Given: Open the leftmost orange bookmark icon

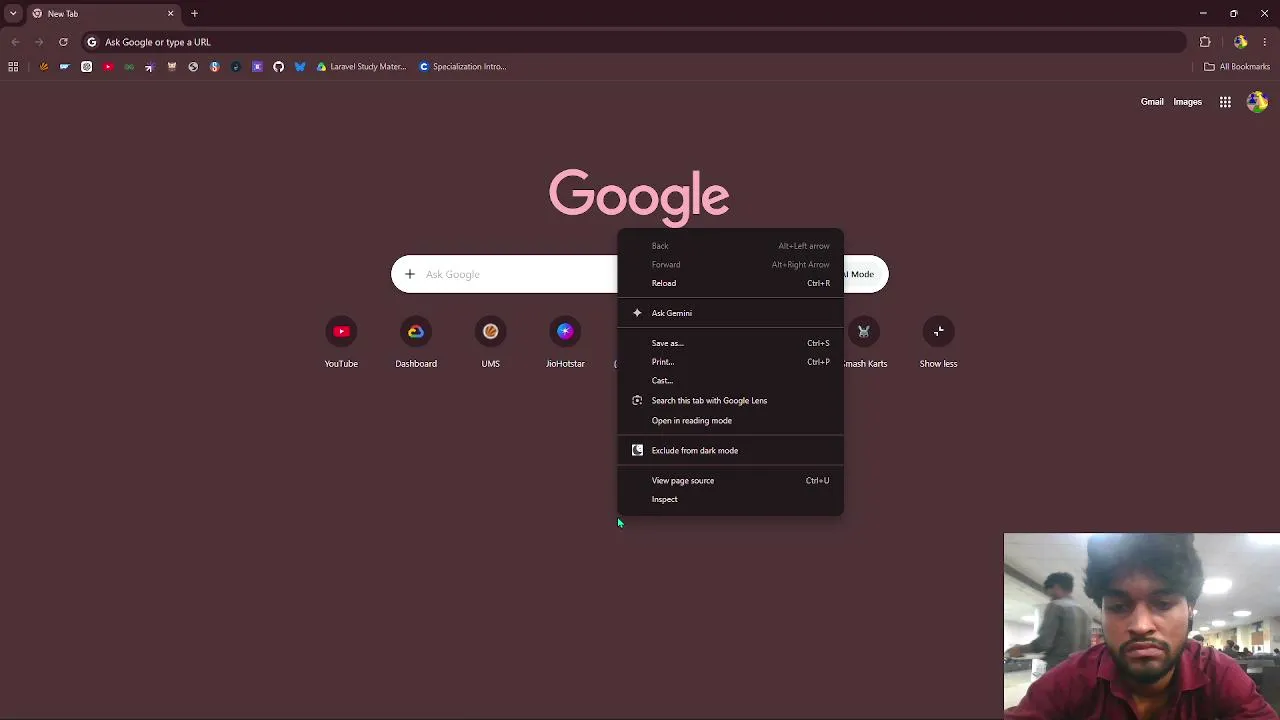Looking at the screenshot, I should point(43,67).
